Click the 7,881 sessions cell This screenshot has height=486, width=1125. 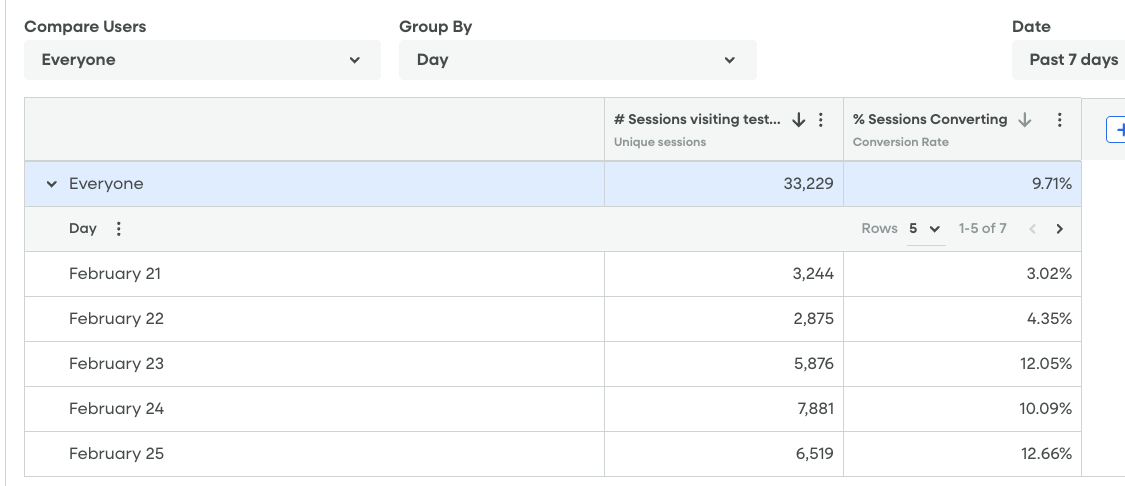813,409
